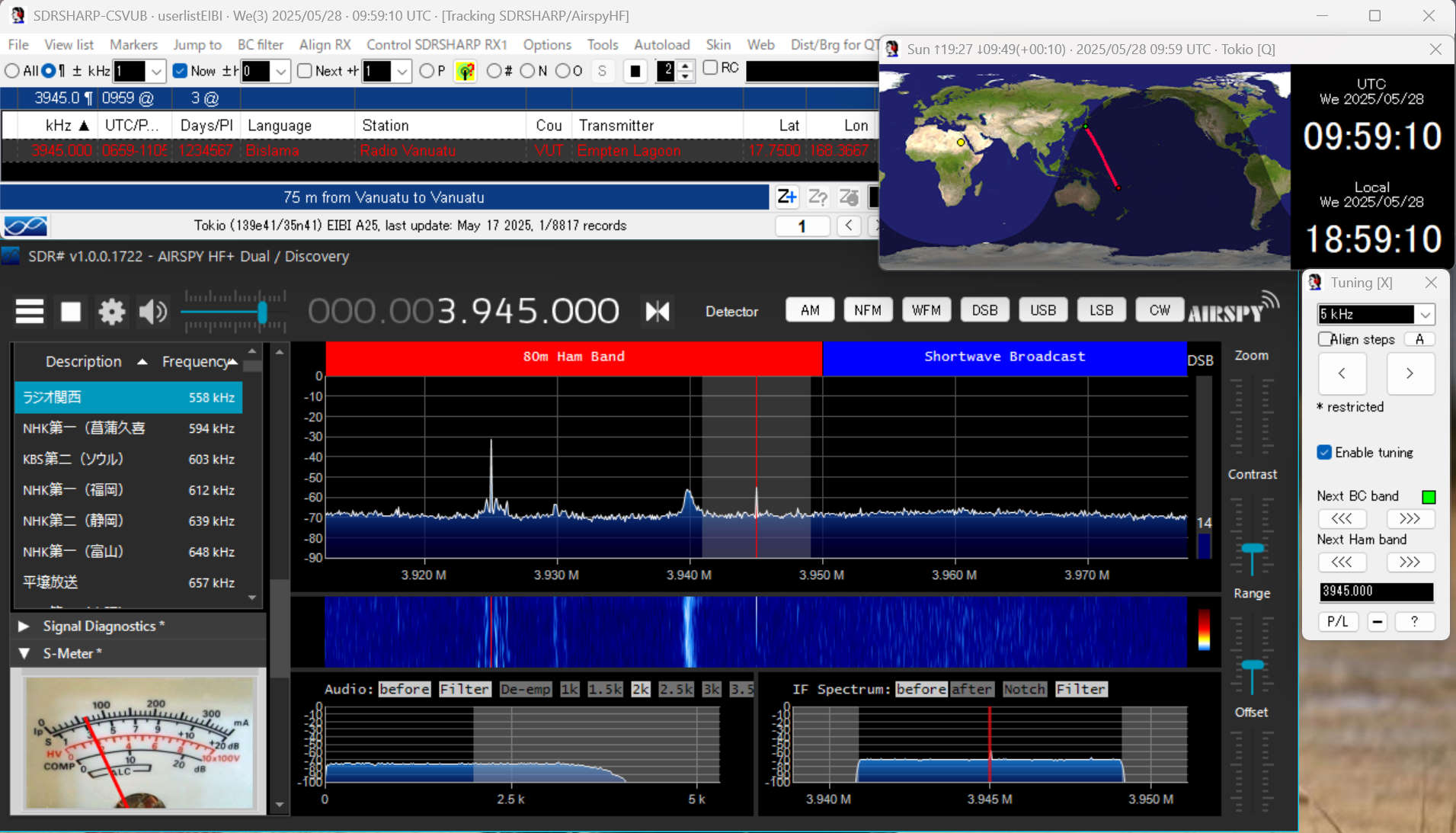The image size is (1456, 833).
Task: Select AM detector mode
Action: pyautogui.click(x=810, y=310)
